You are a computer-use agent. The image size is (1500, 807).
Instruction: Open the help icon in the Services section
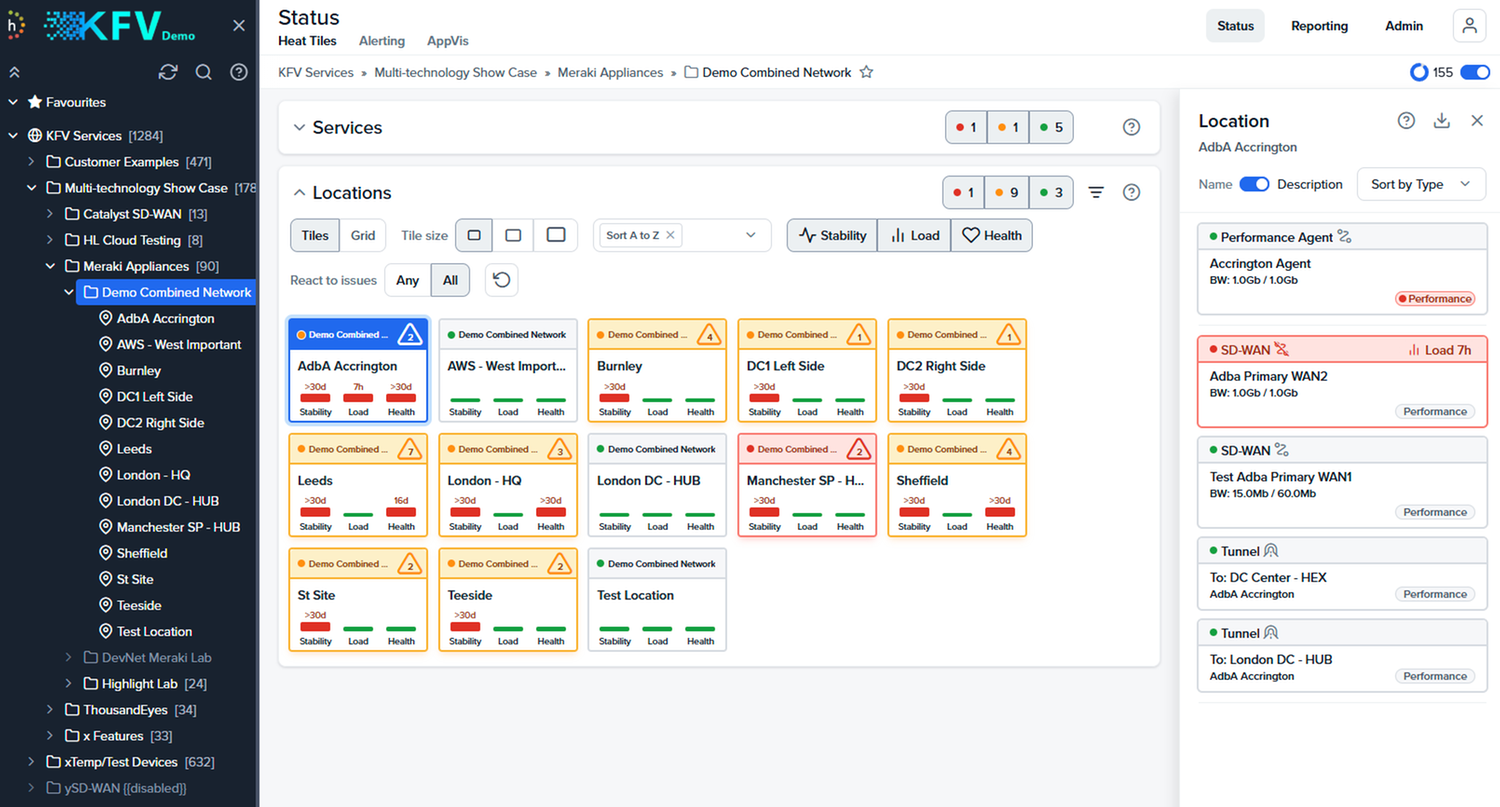tap(1131, 127)
